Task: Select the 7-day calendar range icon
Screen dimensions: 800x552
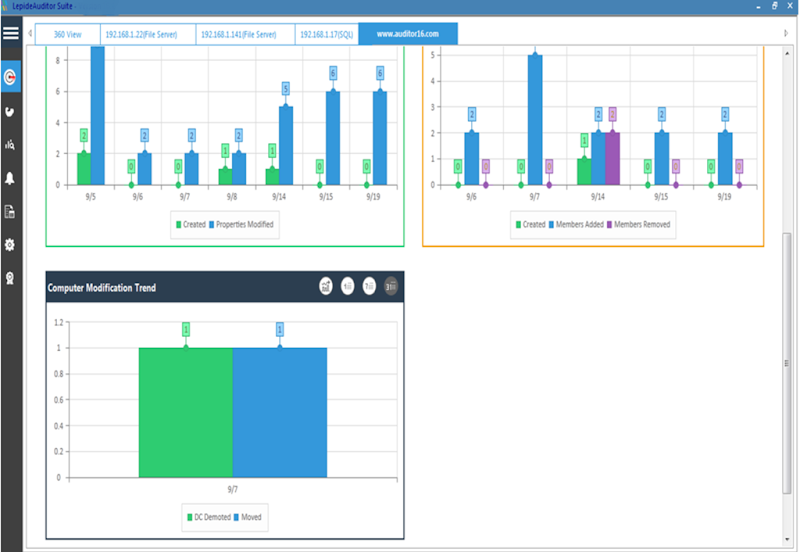Action: click(x=369, y=286)
